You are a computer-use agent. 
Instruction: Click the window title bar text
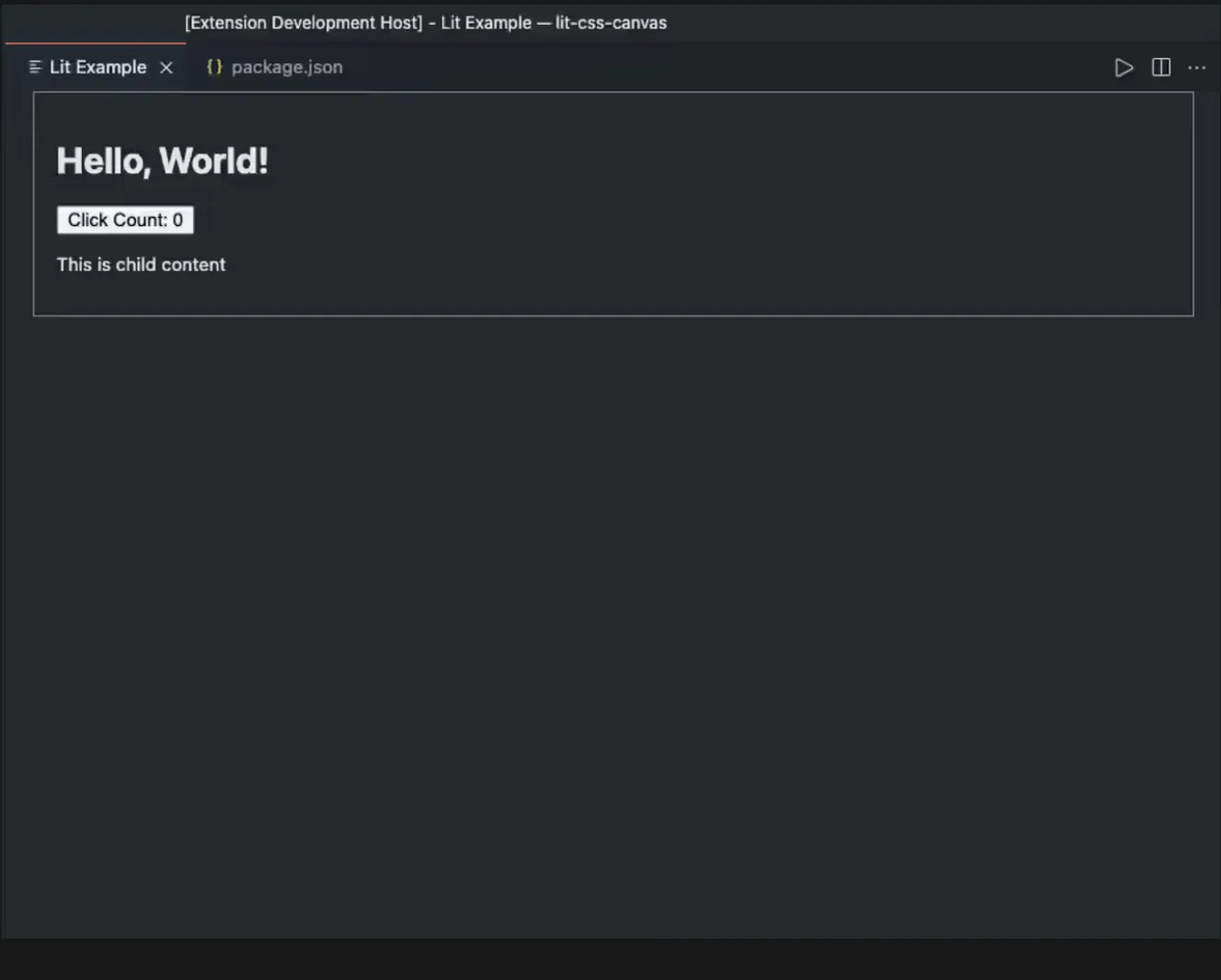[x=426, y=23]
